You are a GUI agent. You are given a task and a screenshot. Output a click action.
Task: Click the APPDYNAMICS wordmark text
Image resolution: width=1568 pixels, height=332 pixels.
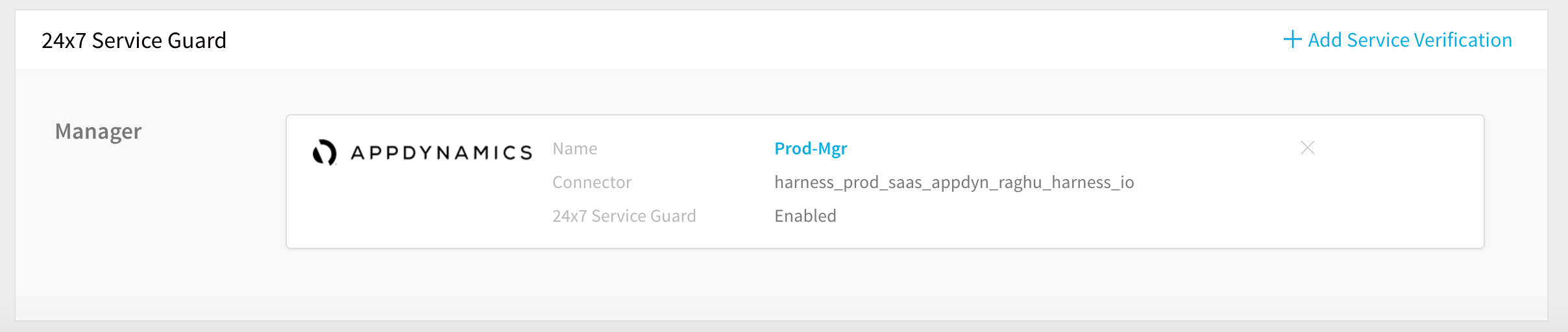tap(441, 153)
